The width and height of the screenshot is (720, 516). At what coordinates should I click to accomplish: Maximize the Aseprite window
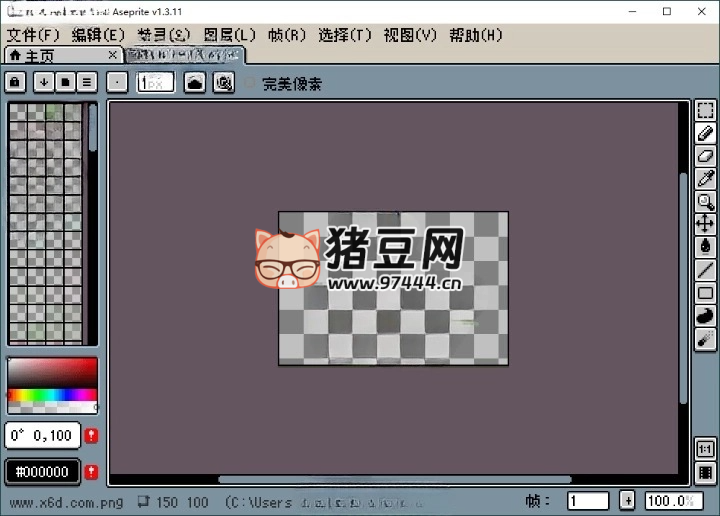pos(667,11)
